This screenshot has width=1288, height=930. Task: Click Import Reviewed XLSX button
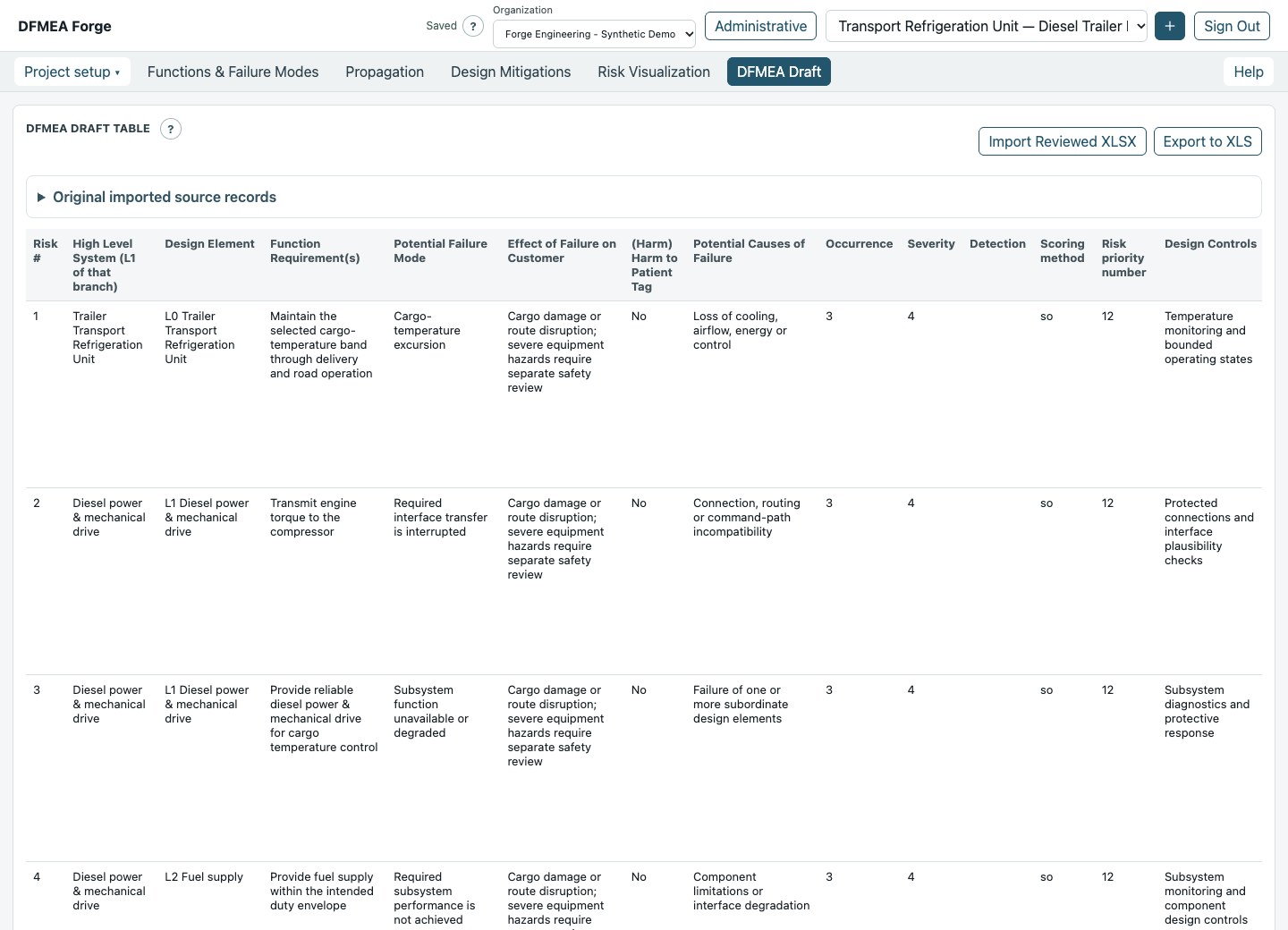pyautogui.click(x=1063, y=141)
